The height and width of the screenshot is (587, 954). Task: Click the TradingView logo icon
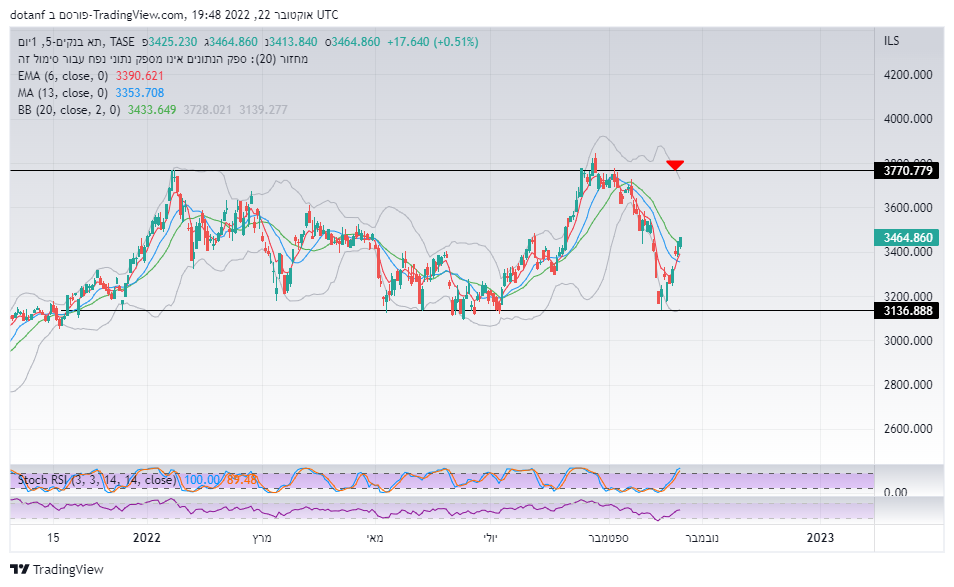pyautogui.click(x=19, y=569)
